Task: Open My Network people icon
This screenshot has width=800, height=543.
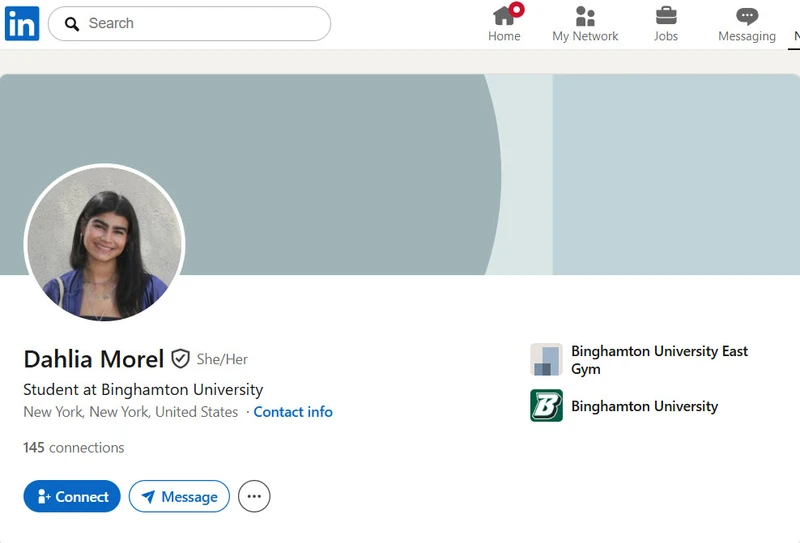Action: 585,16
